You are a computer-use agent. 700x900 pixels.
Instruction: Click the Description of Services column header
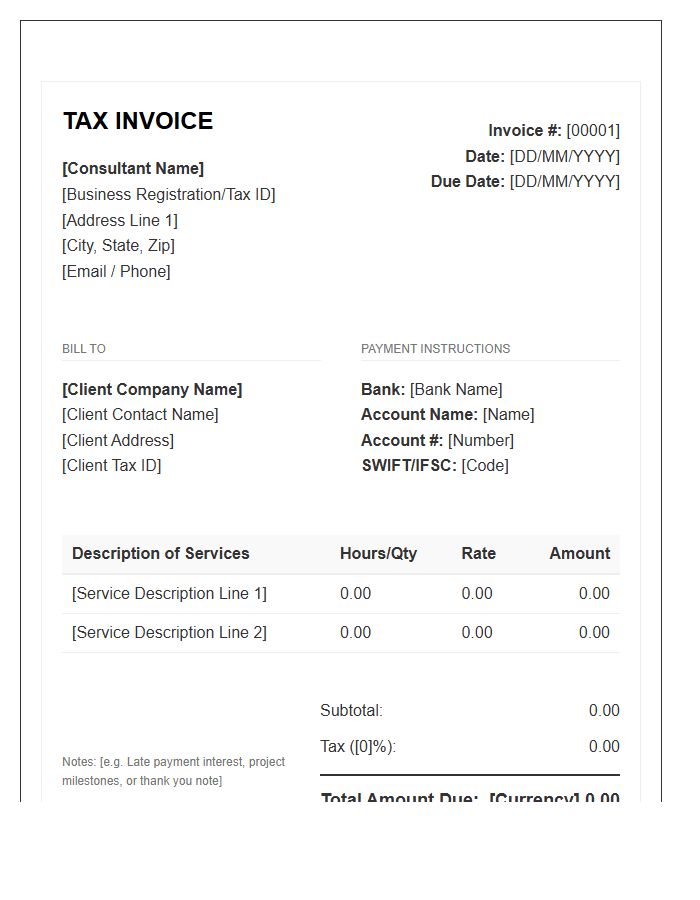pyautogui.click(x=161, y=553)
